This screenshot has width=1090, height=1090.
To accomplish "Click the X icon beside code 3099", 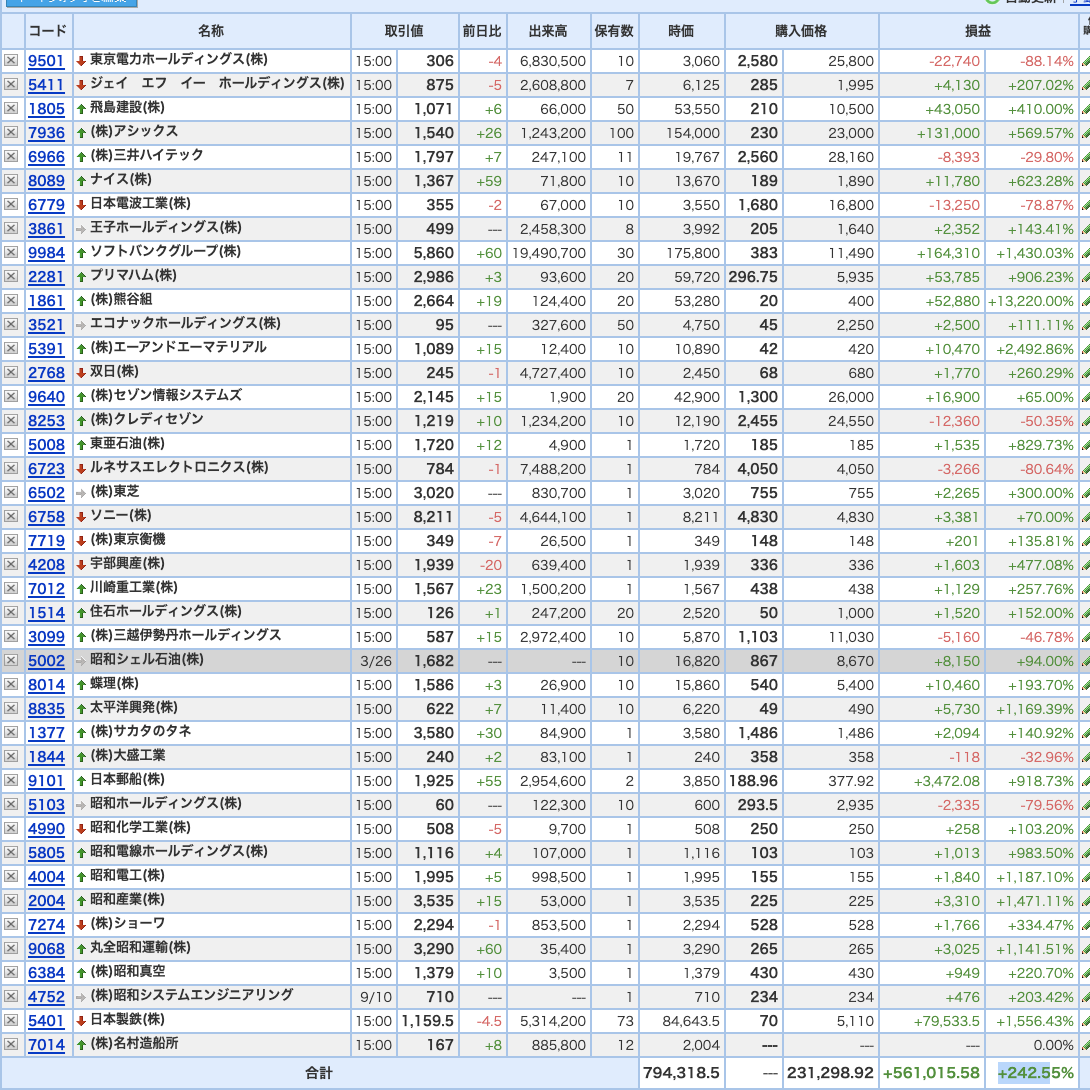I will 10,637.
